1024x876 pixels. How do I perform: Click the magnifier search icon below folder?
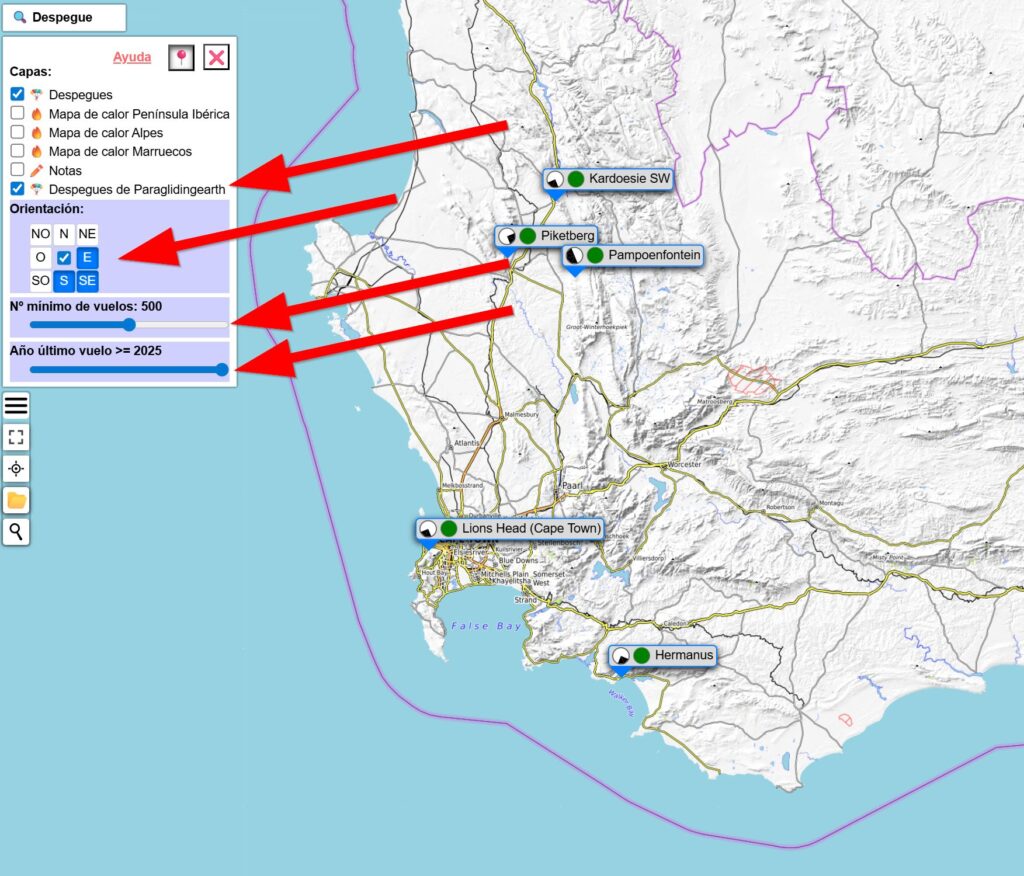(x=17, y=531)
